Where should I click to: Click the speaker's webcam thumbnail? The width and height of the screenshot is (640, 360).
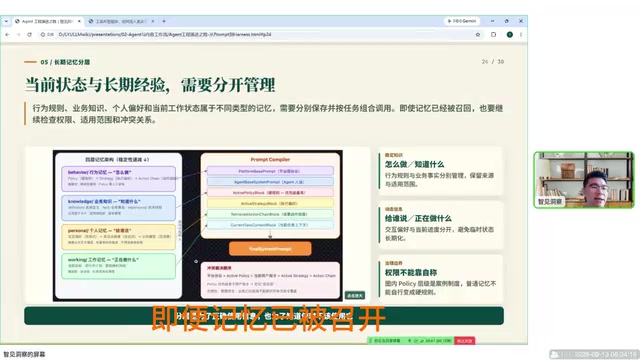click(584, 180)
